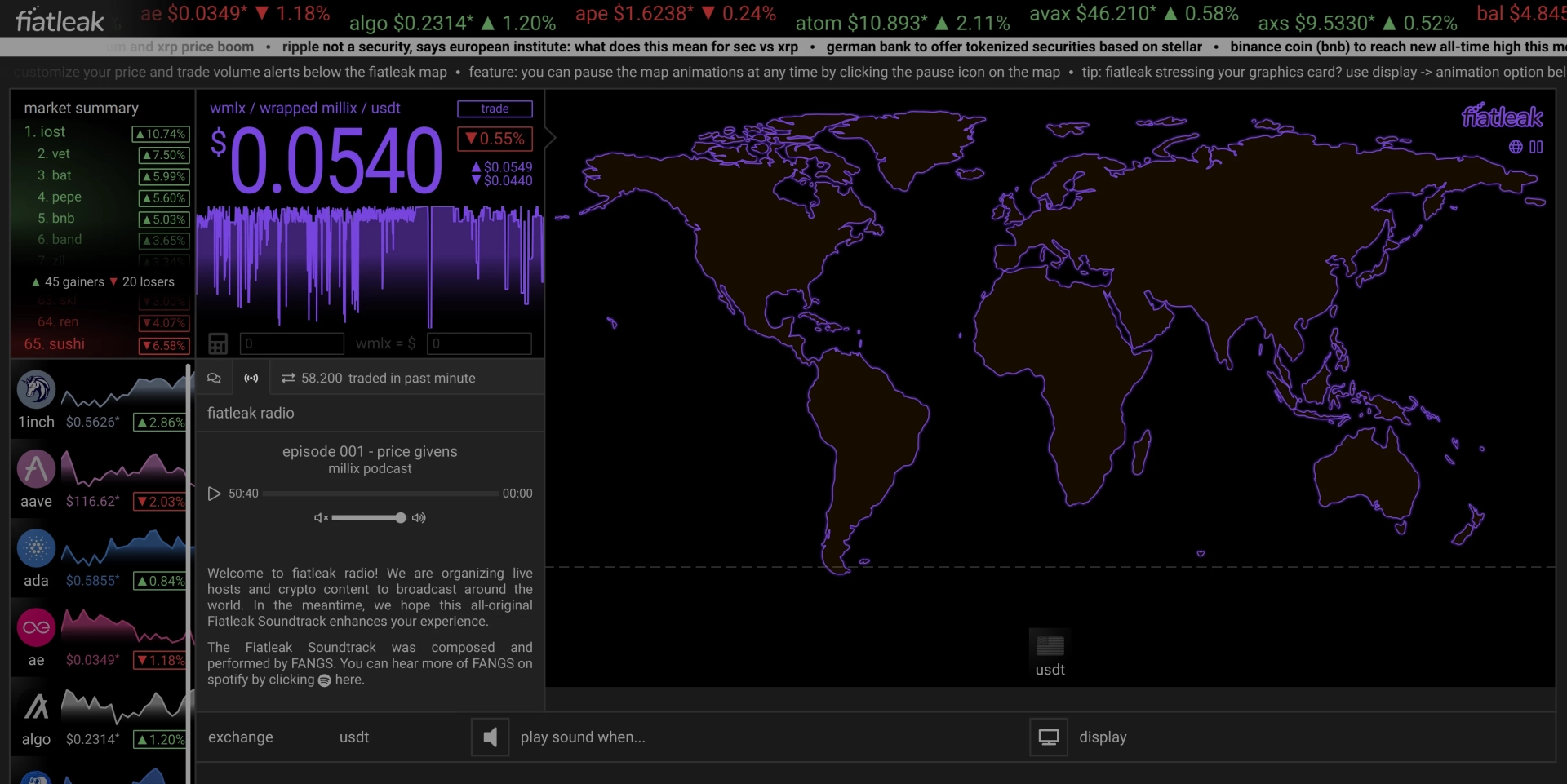Click the atom $10.893 ticker item
Image resolution: width=1567 pixels, height=784 pixels.
pos(903,23)
